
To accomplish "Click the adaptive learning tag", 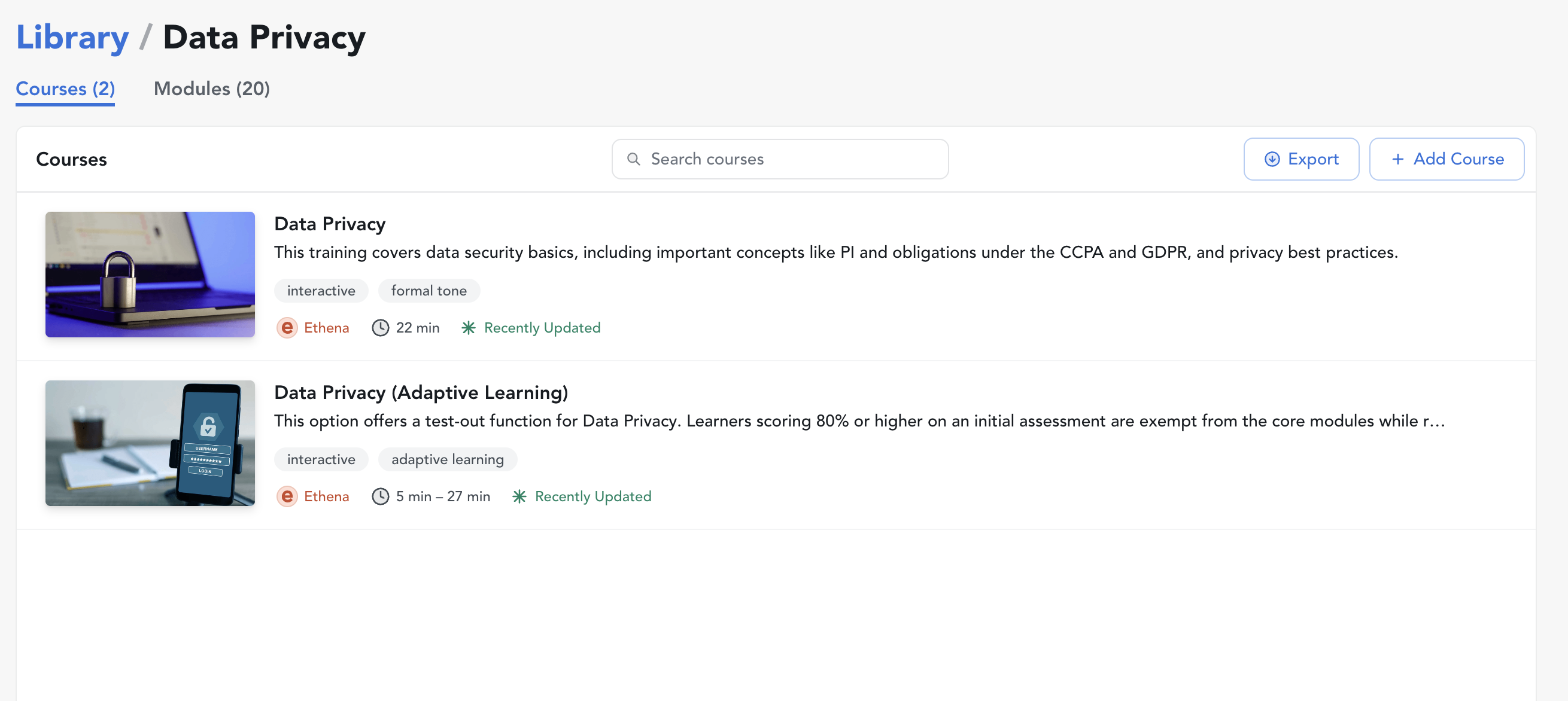I will tap(448, 459).
